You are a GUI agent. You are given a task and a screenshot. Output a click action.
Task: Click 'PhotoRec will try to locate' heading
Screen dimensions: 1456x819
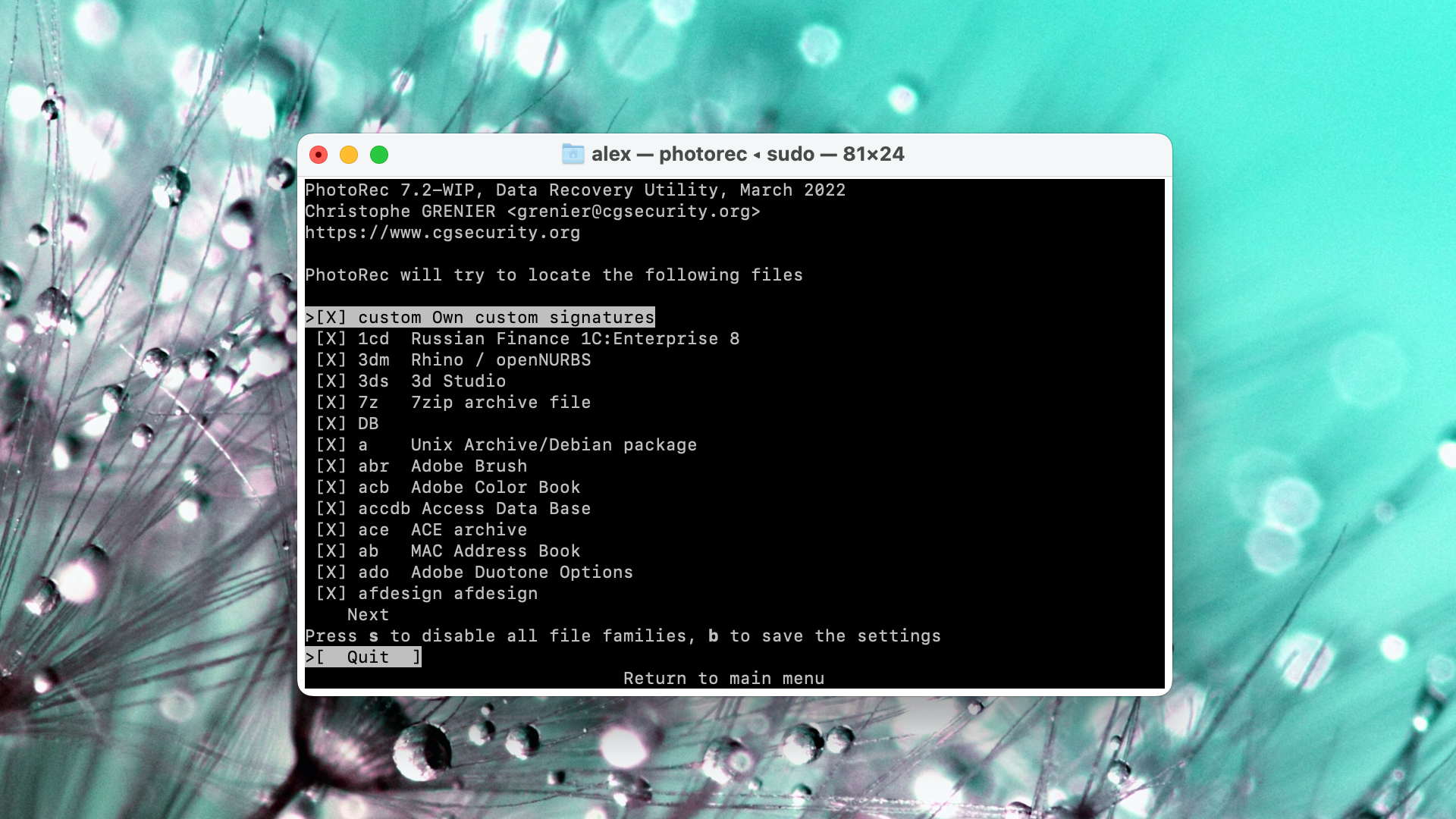click(554, 275)
